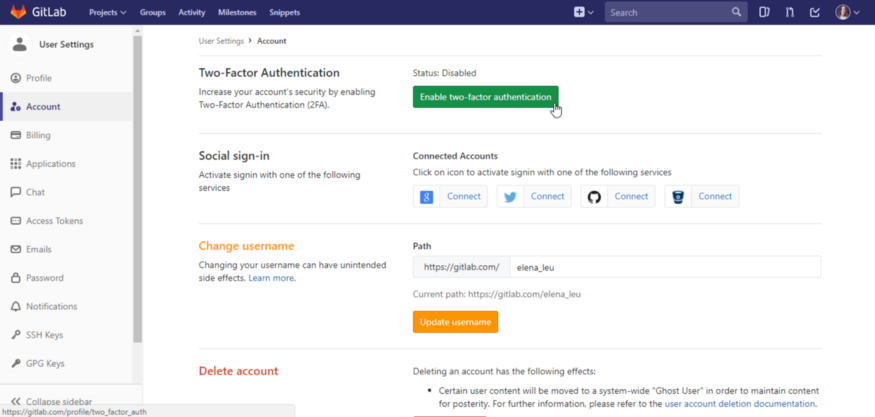
Task: Connect GitHub account for sign-in
Action: click(x=618, y=196)
